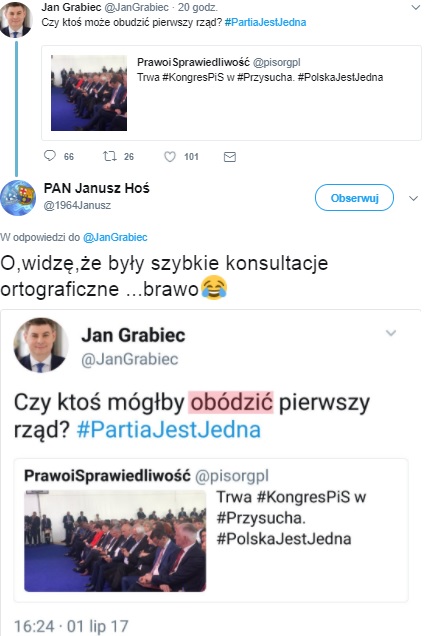Image resolution: width=448 pixels, height=636 pixels.
Task: Open direct message envelope icon
Action: coord(230,157)
